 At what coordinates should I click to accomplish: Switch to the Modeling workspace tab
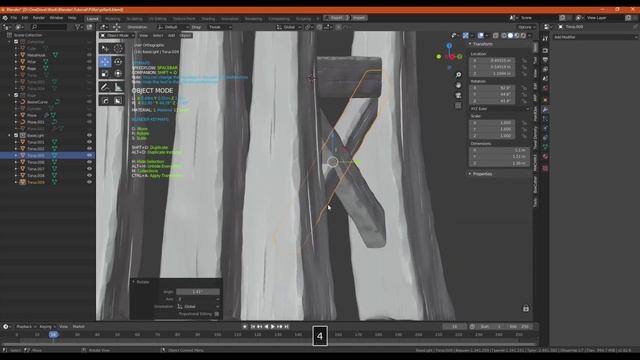(113, 19)
